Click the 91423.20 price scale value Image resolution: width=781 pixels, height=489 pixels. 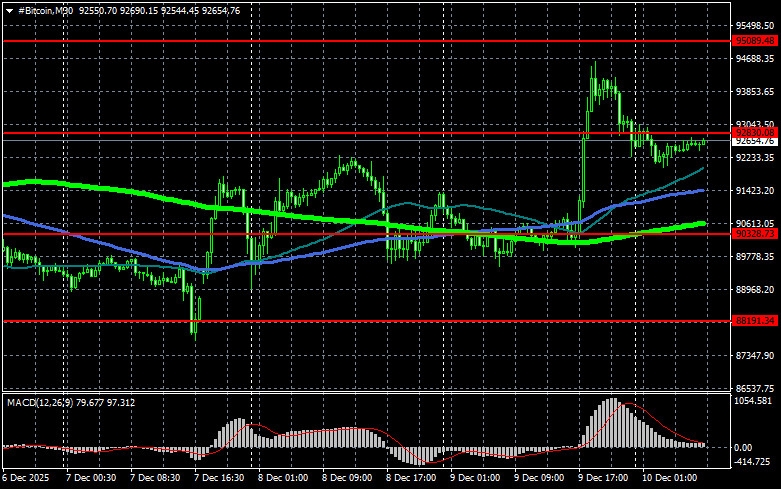(755, 191)
